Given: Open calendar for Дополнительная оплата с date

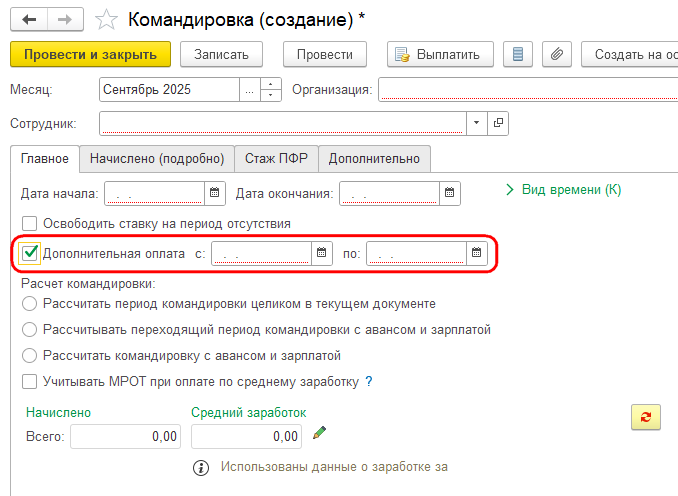Looking at the screenshot, I should (321, 253).
